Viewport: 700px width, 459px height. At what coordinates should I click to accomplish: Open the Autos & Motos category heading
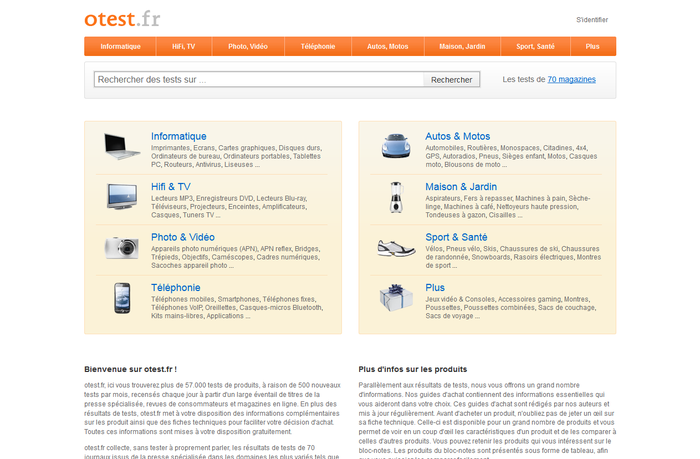click(458, 136)
